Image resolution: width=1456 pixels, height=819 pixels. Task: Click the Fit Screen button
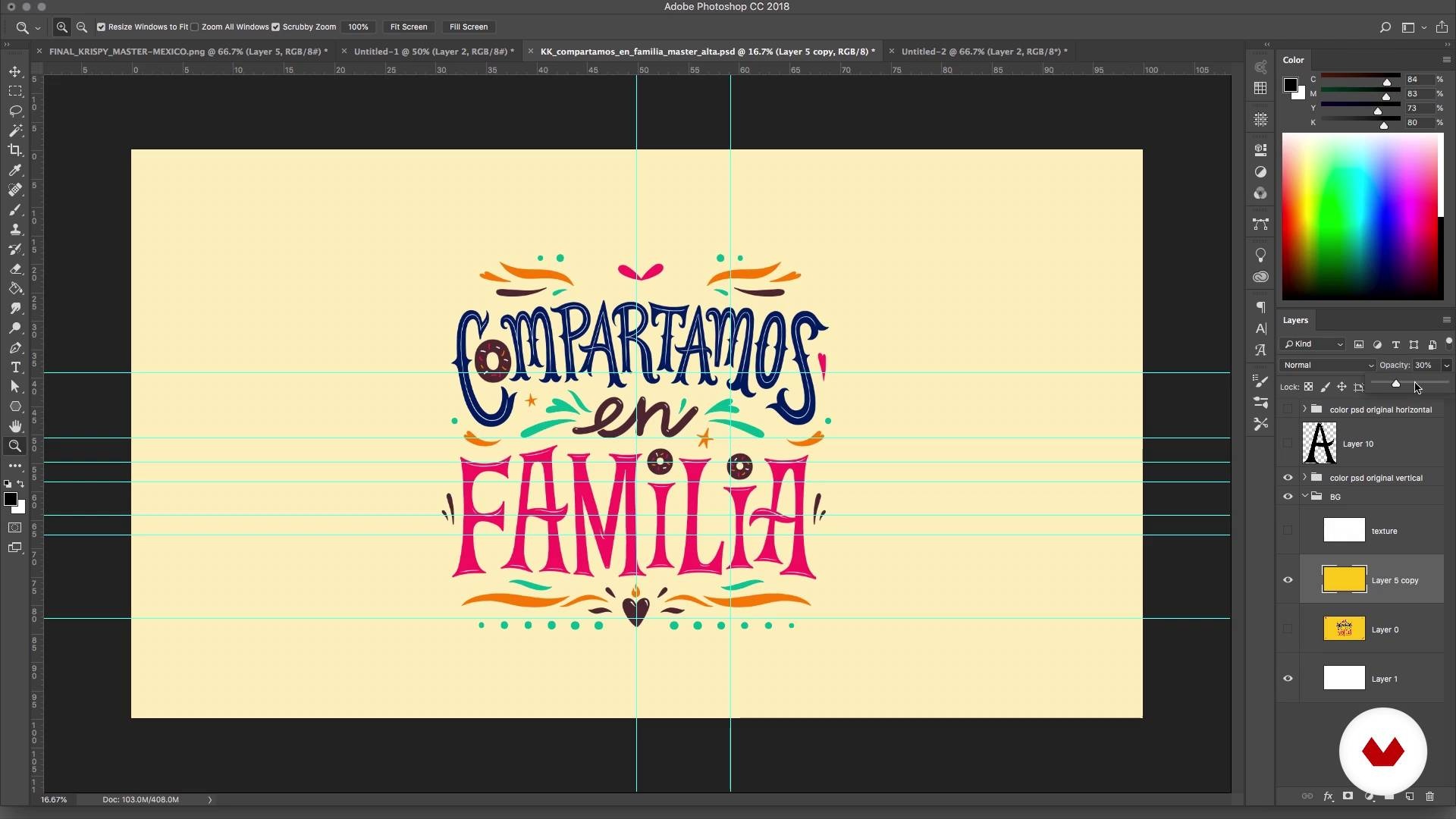[409, 27]
